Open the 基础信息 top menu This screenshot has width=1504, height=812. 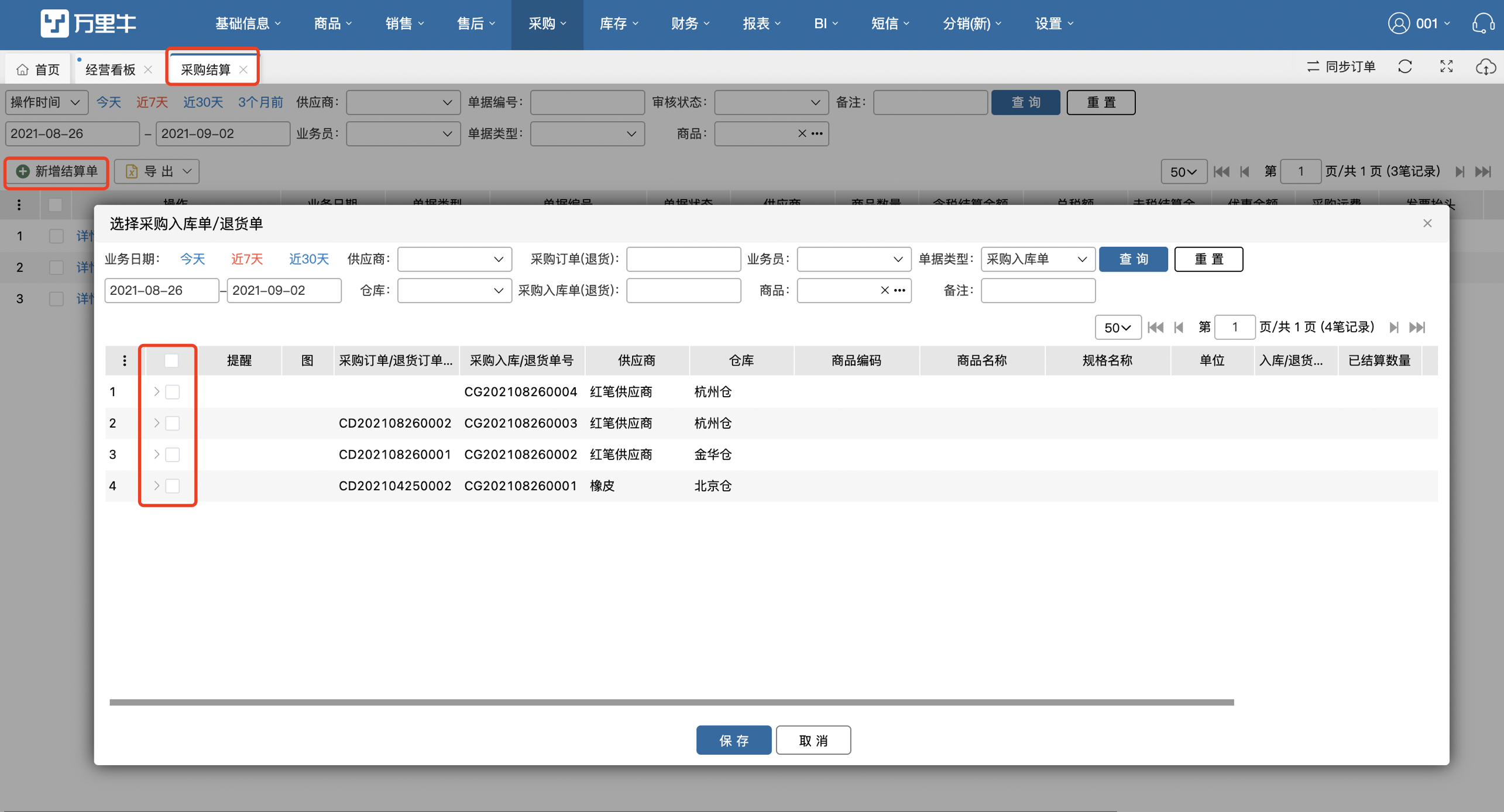248,23
